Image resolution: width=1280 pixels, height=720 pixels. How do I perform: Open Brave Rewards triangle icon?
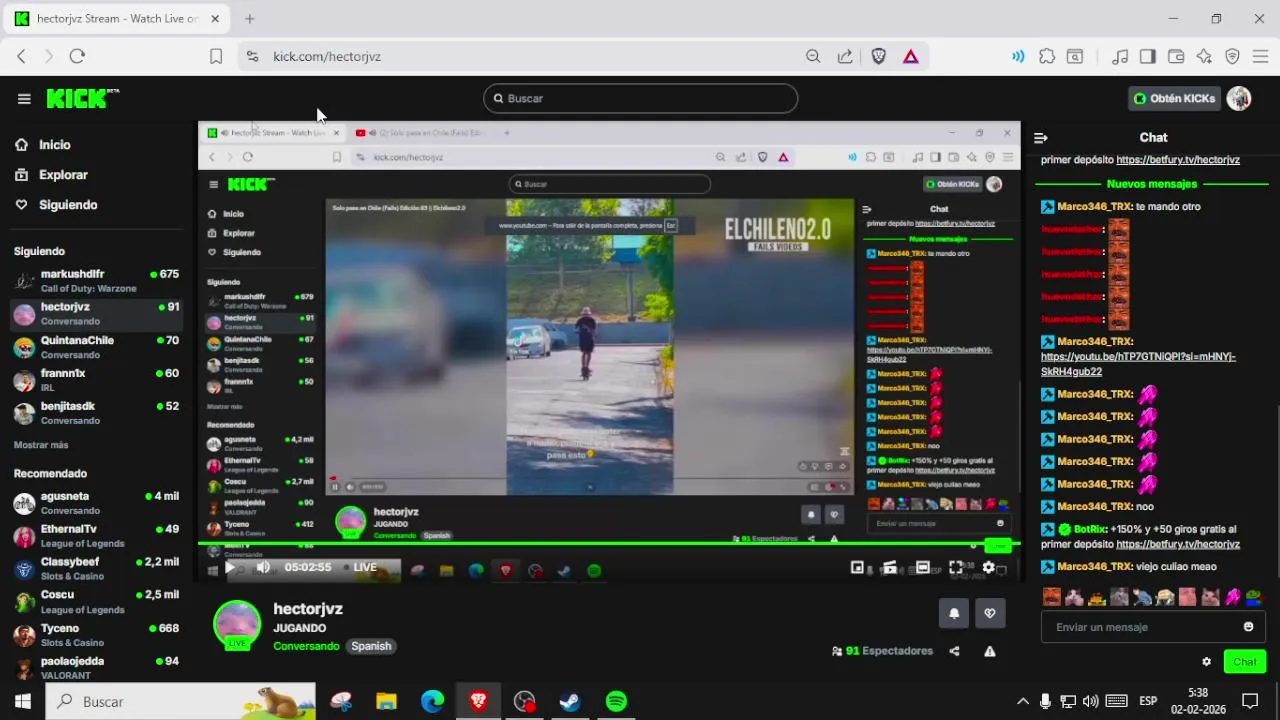point(911,56)
